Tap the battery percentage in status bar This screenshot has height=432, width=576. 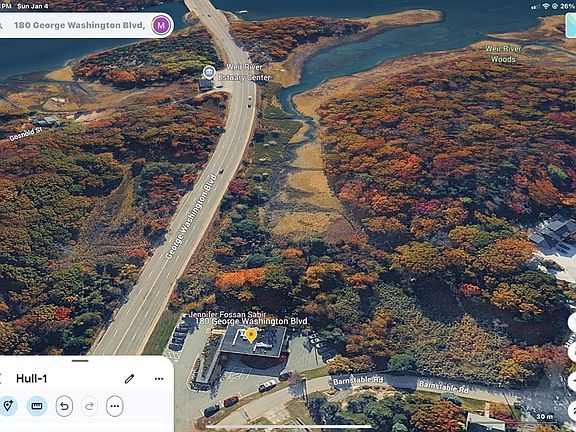[x=568, y=6]
